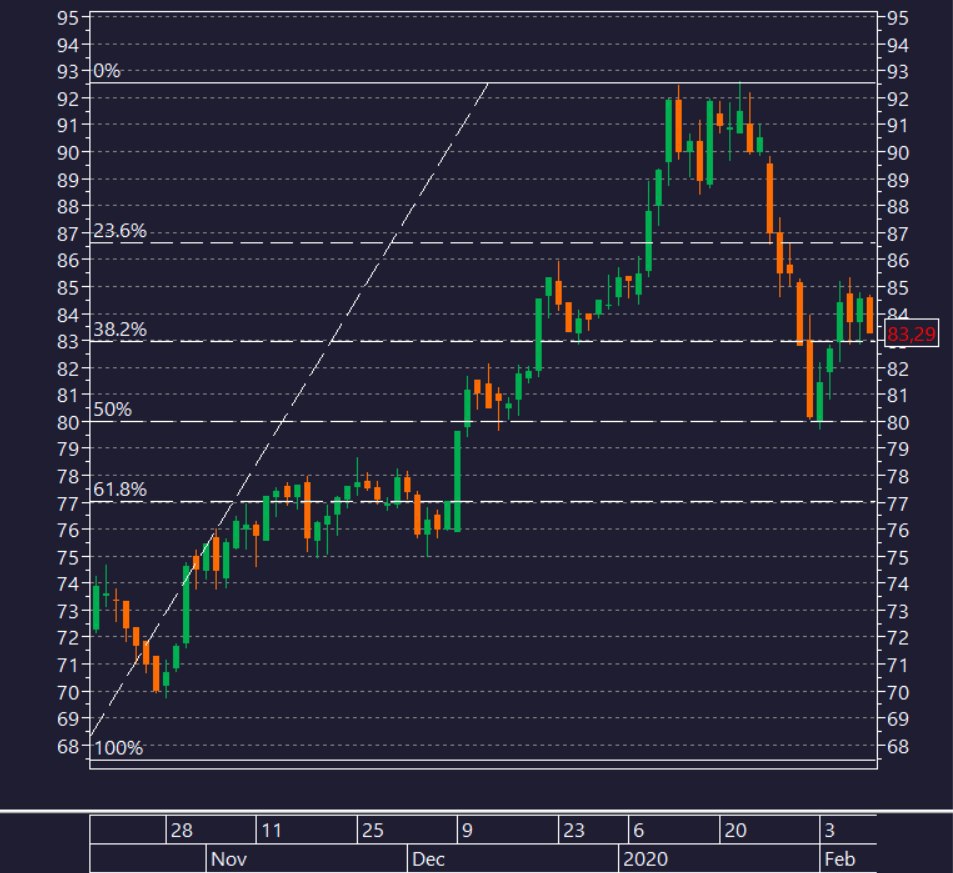Click price 90 on left axis
953x873 pixels.
(x=68, y=153)
